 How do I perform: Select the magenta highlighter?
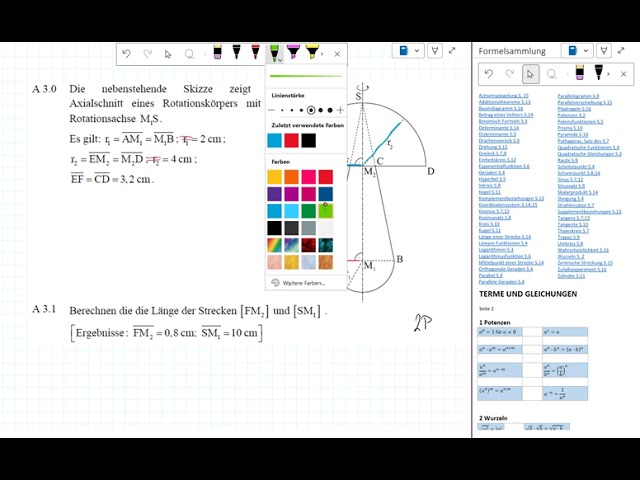click(x=293, y=52)
